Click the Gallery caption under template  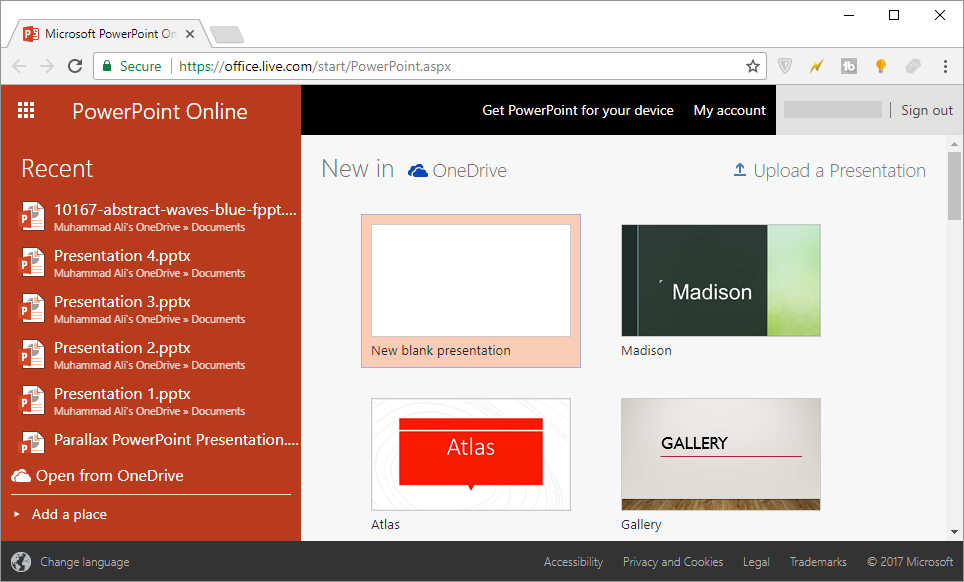tap(641, 524)
